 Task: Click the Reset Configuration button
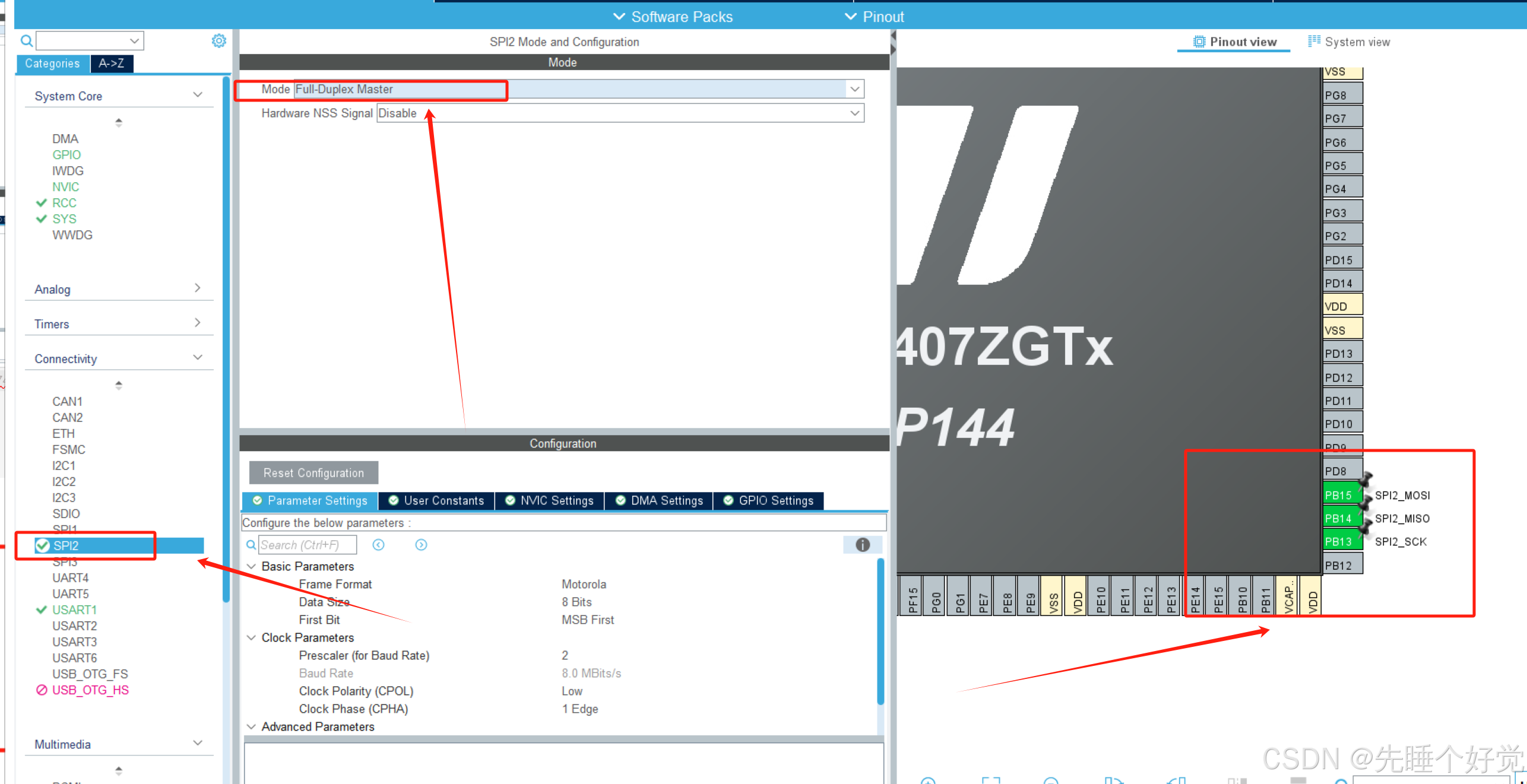point(313,473)
